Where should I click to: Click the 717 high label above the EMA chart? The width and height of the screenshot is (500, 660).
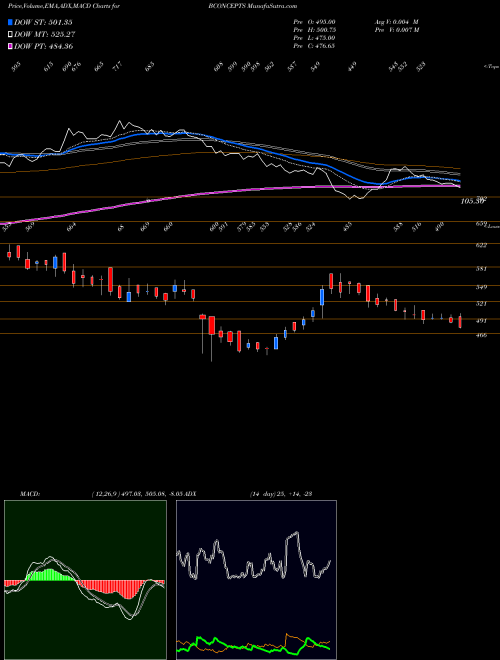[x=118, y=67]
